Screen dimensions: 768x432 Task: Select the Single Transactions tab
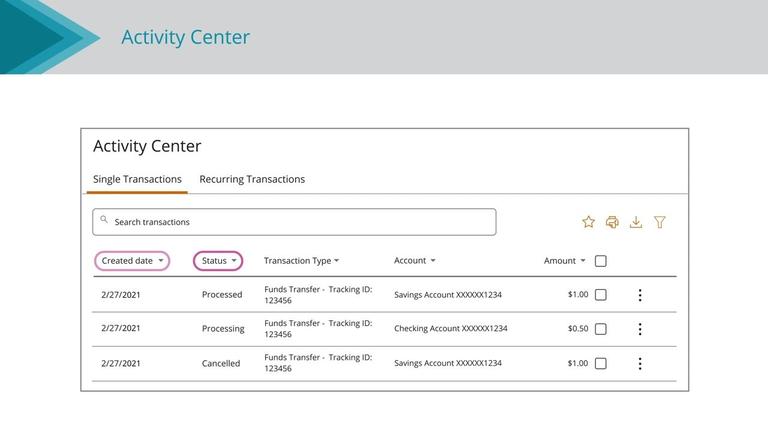[137, 180]
